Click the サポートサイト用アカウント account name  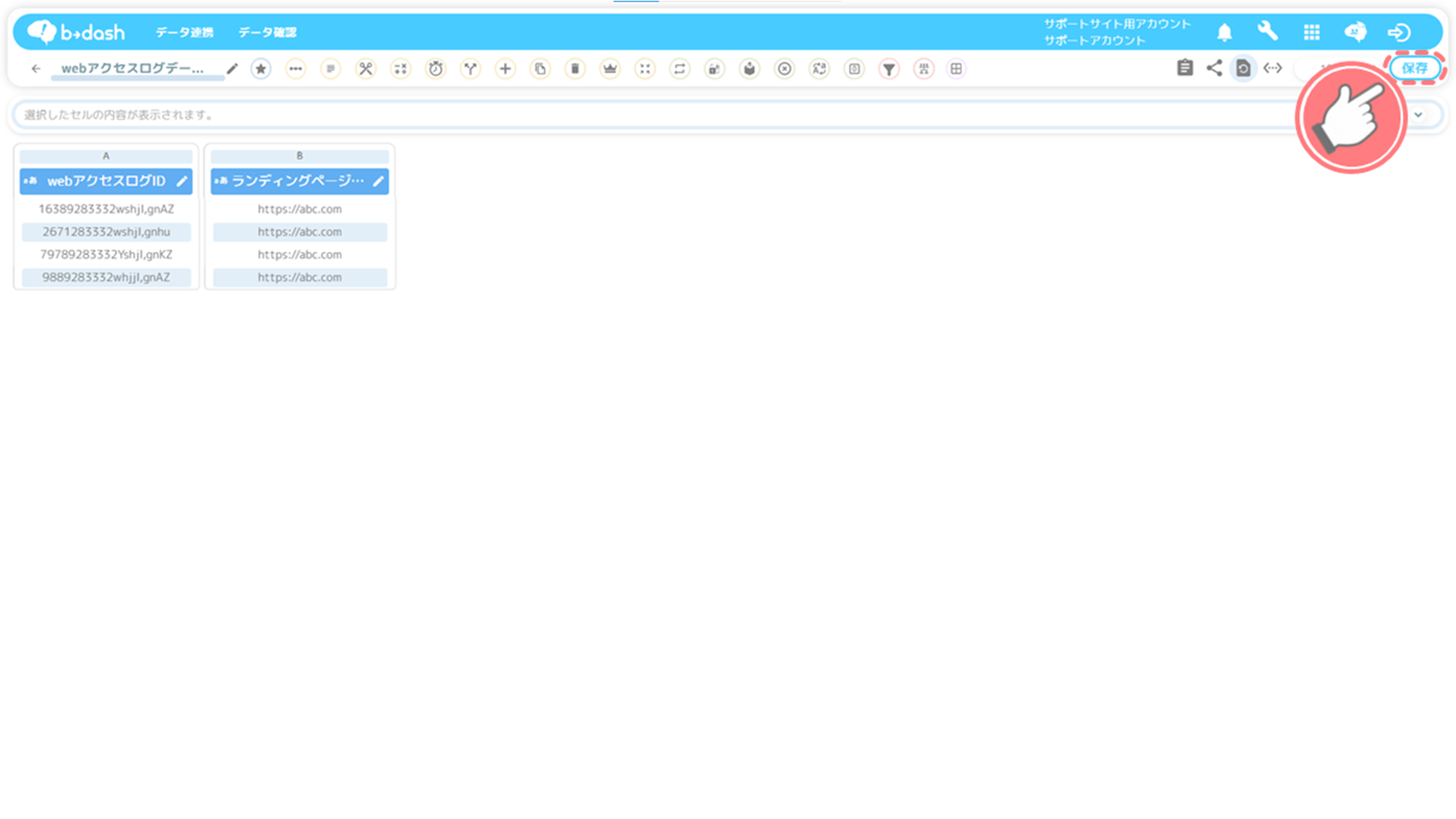1117,24
